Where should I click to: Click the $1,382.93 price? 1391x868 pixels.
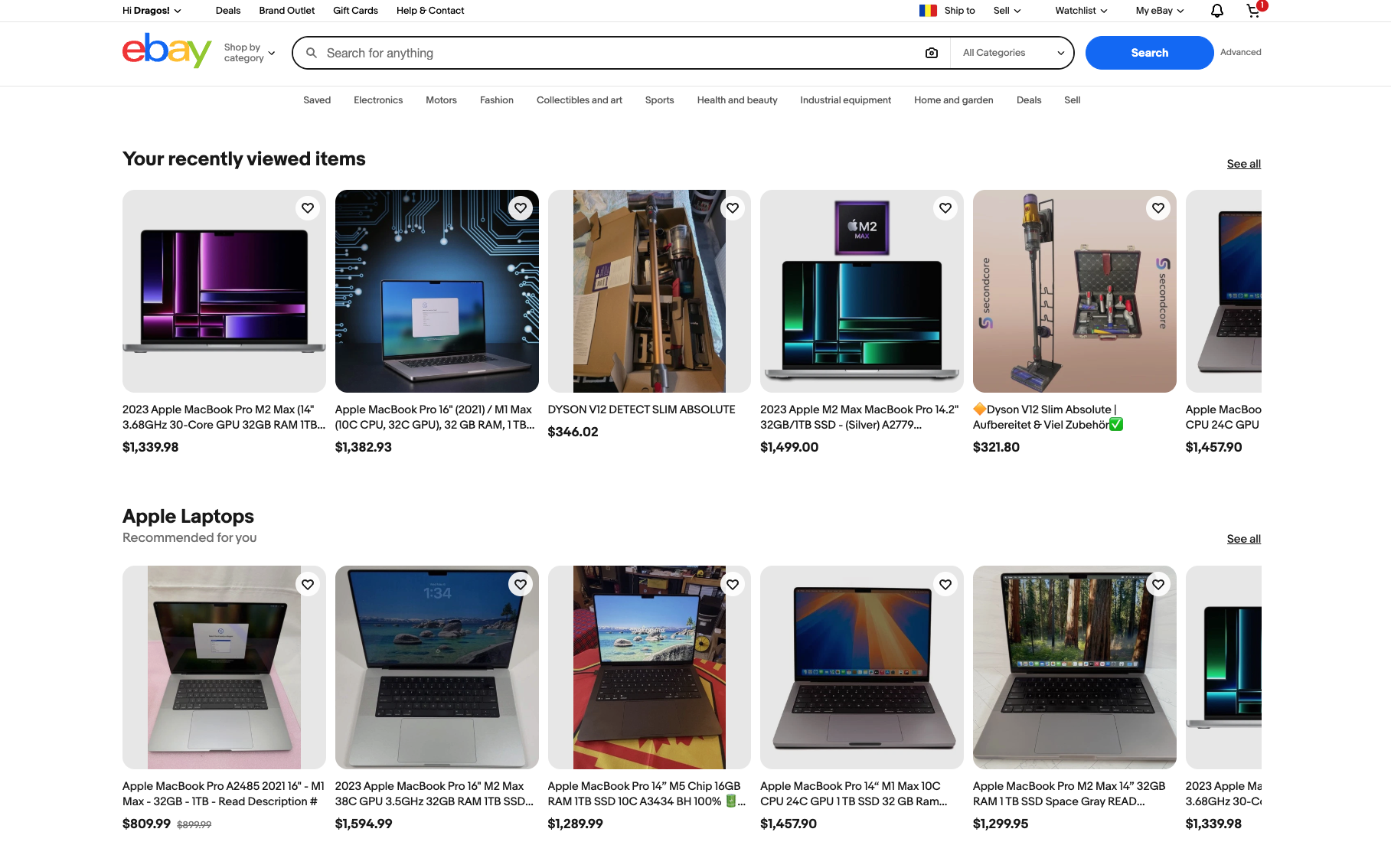[x=363, y=447]
